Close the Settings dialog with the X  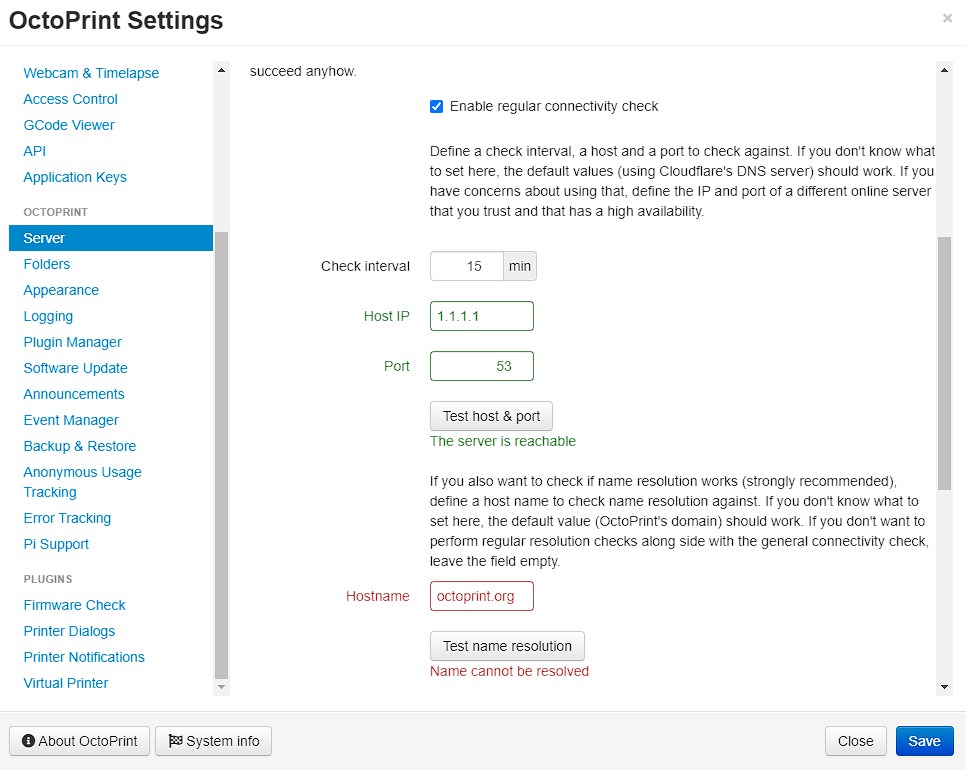[950, 18]
